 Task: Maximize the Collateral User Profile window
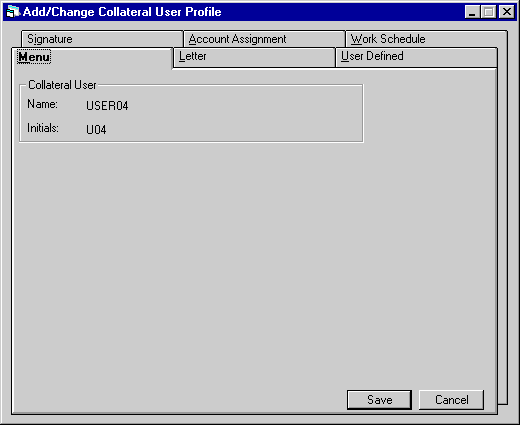click(x=488, y=12)
